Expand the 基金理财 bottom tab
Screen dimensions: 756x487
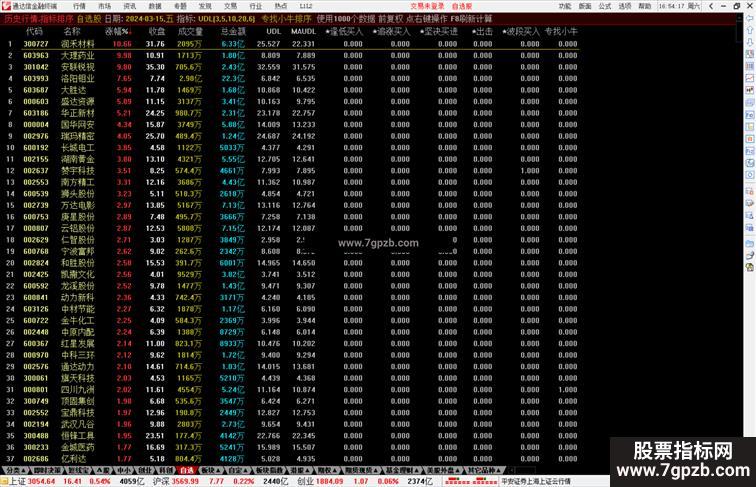tap(402, 470)
